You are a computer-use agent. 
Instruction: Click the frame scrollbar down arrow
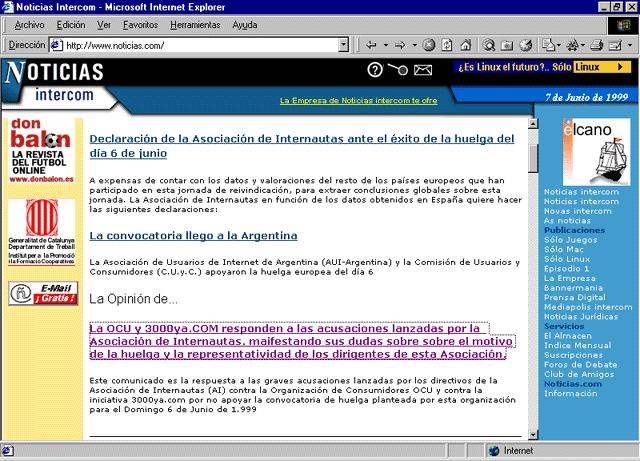point(533,434)
